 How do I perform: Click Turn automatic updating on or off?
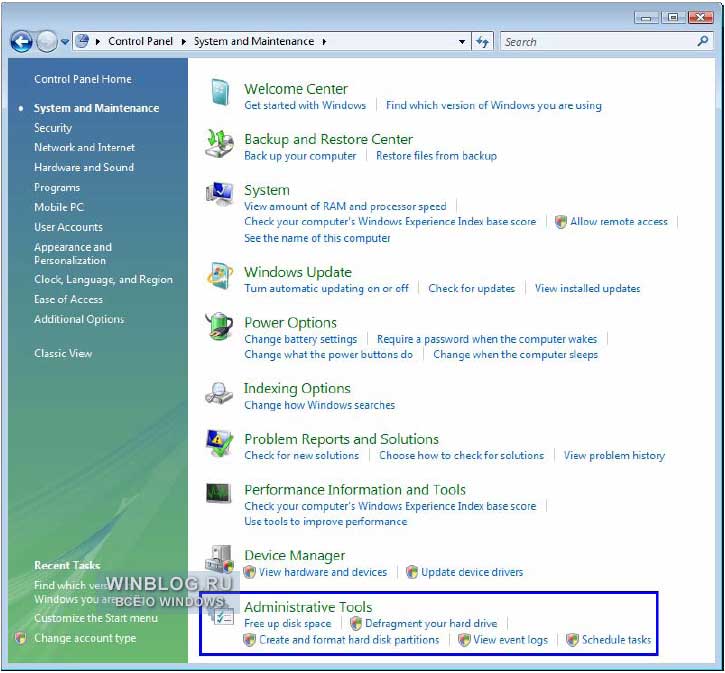326,288
